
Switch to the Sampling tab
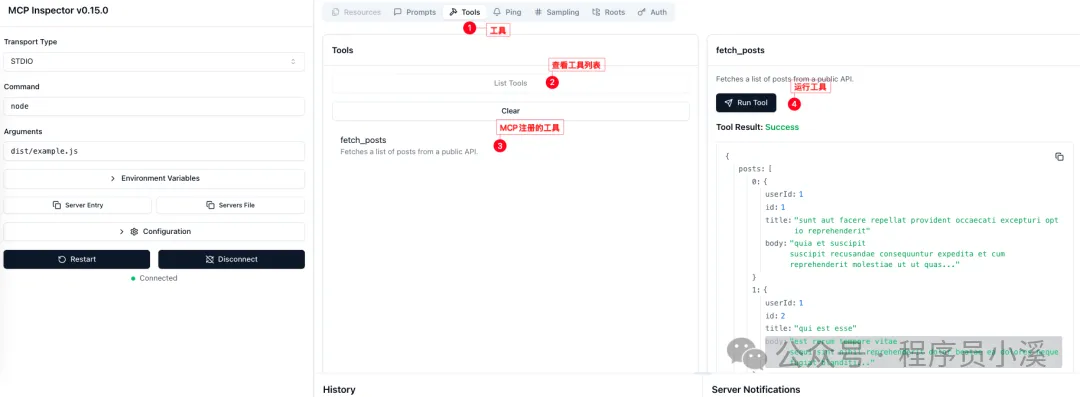pyautogui.click(x=557, y=12)
